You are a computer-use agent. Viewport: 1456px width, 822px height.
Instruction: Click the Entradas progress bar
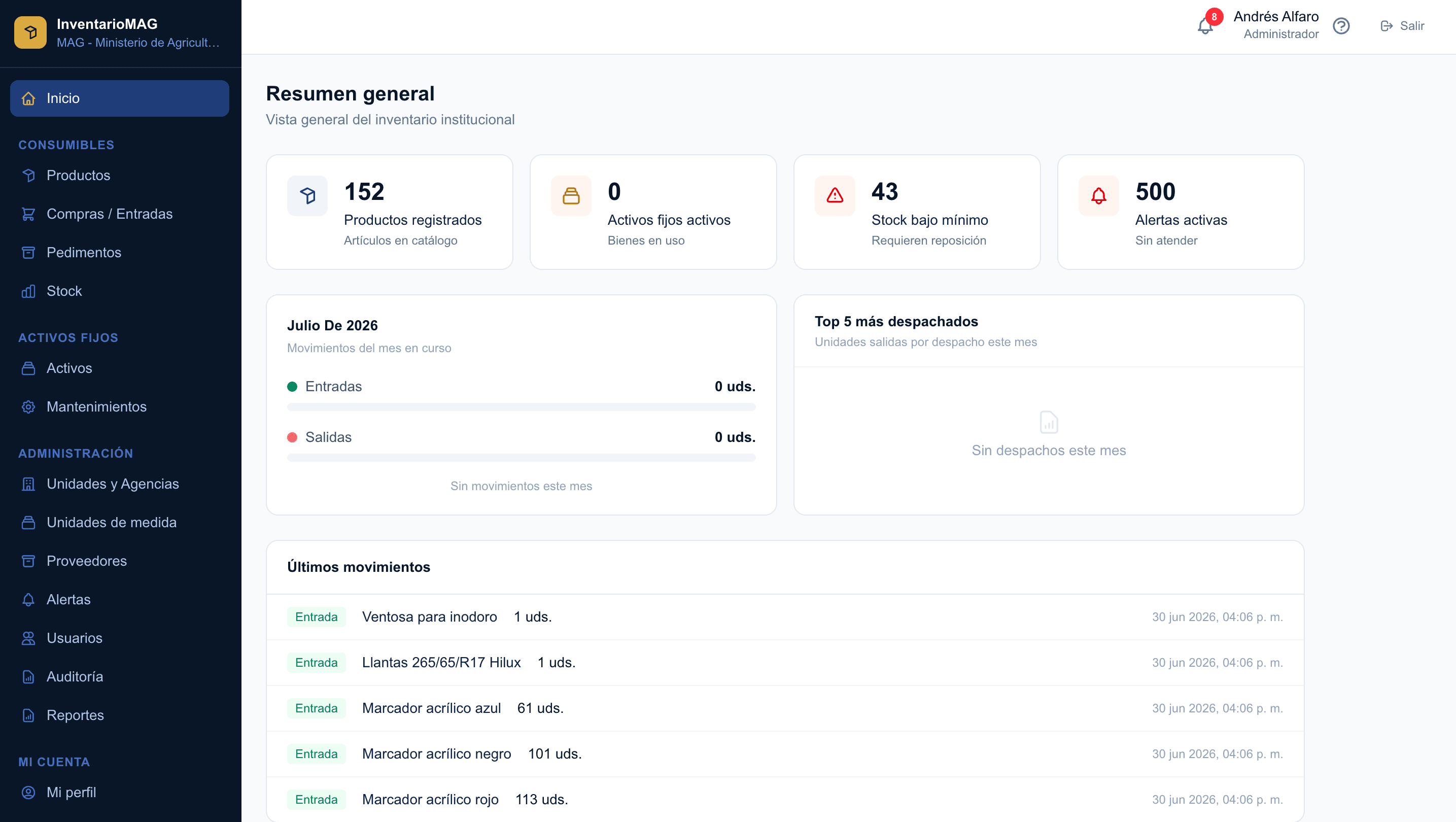pos(521,407)
